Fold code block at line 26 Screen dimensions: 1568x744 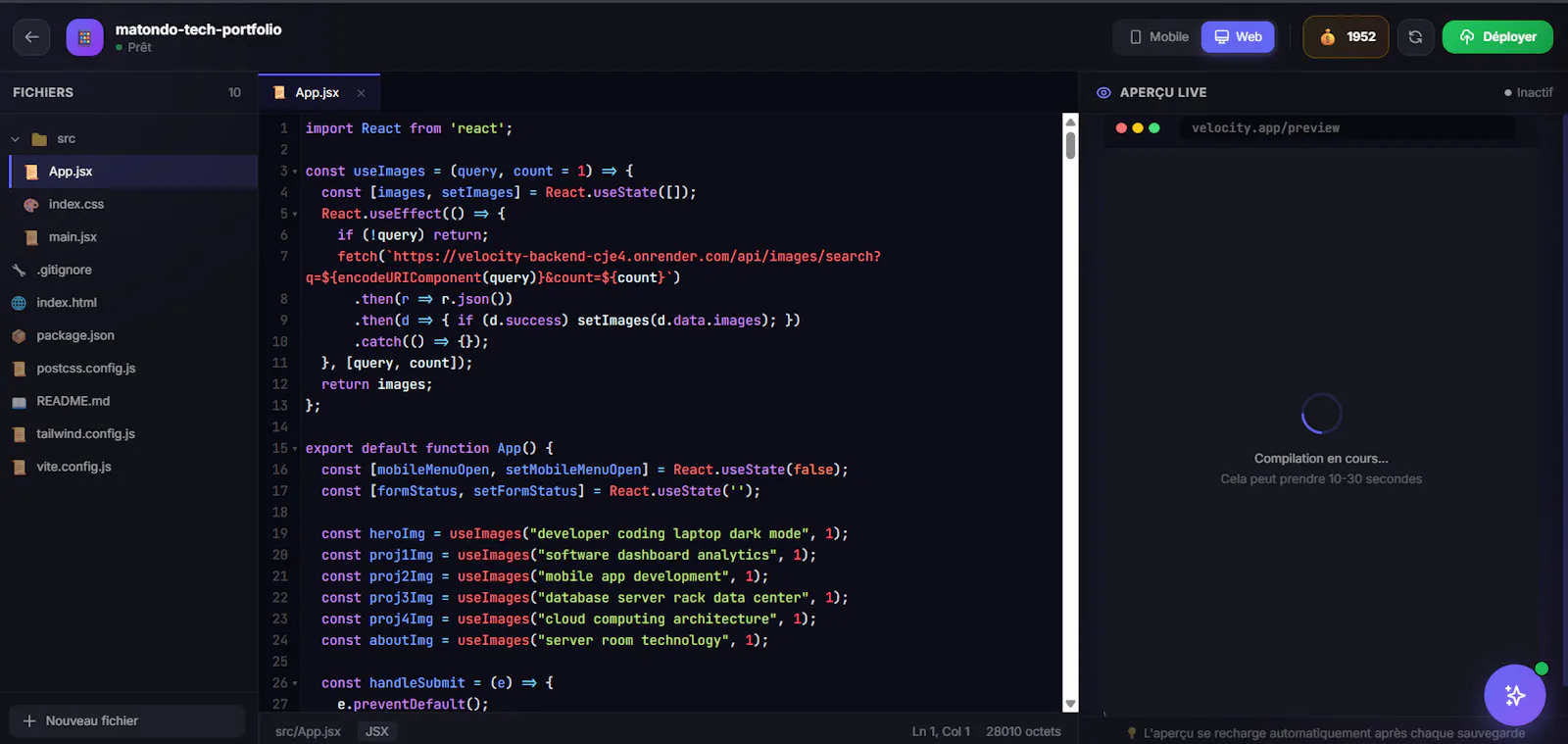(x=295, y=683)
